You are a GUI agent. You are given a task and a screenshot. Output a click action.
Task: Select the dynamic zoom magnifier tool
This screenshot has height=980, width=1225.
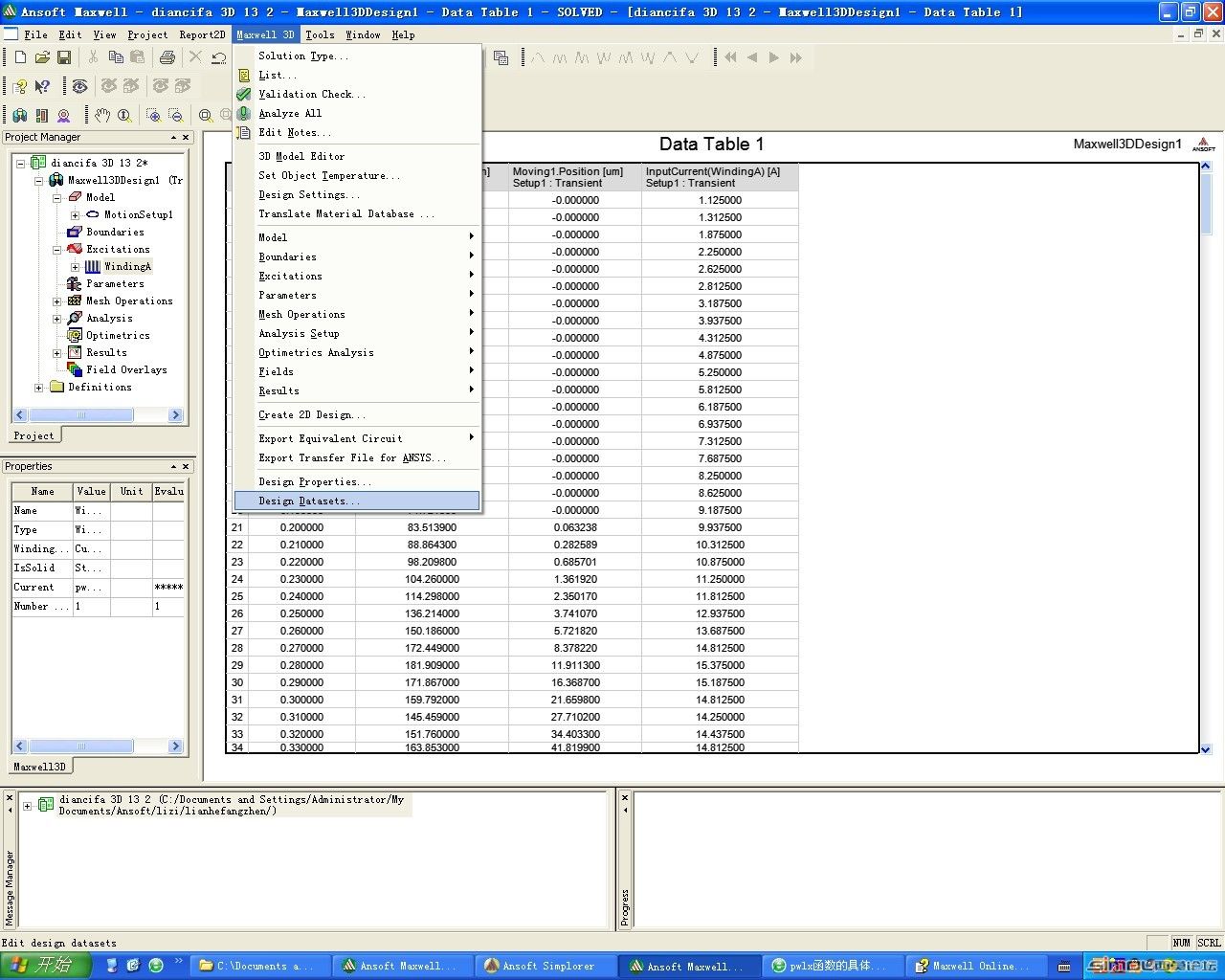pyautogui.click(x=124, y=115)
